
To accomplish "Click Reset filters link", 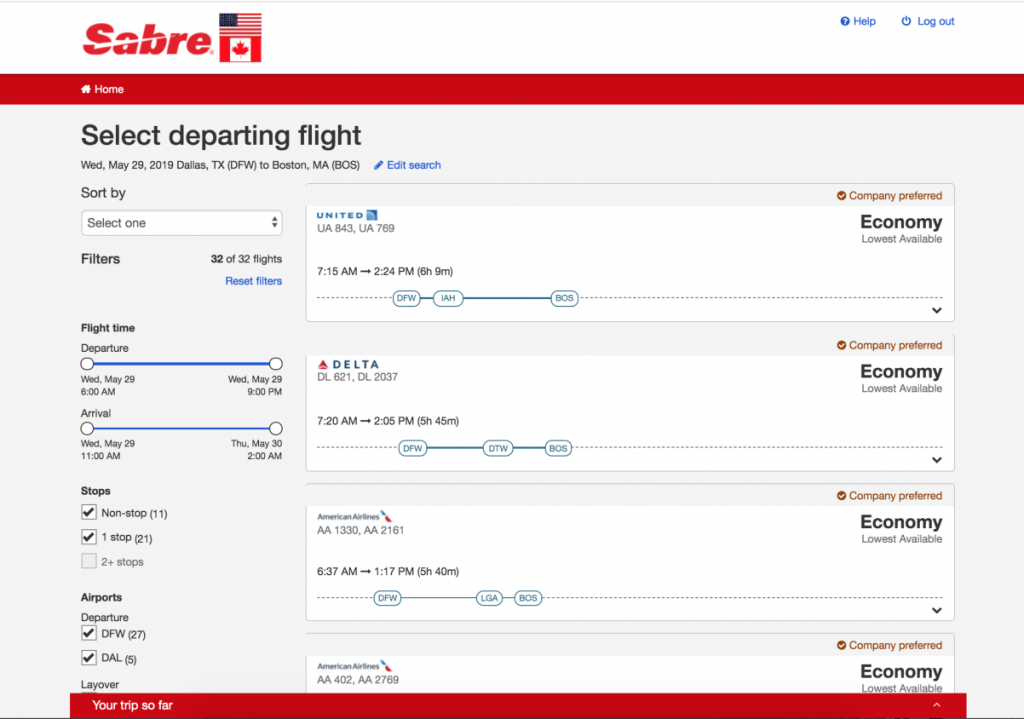I will [253, 281].
